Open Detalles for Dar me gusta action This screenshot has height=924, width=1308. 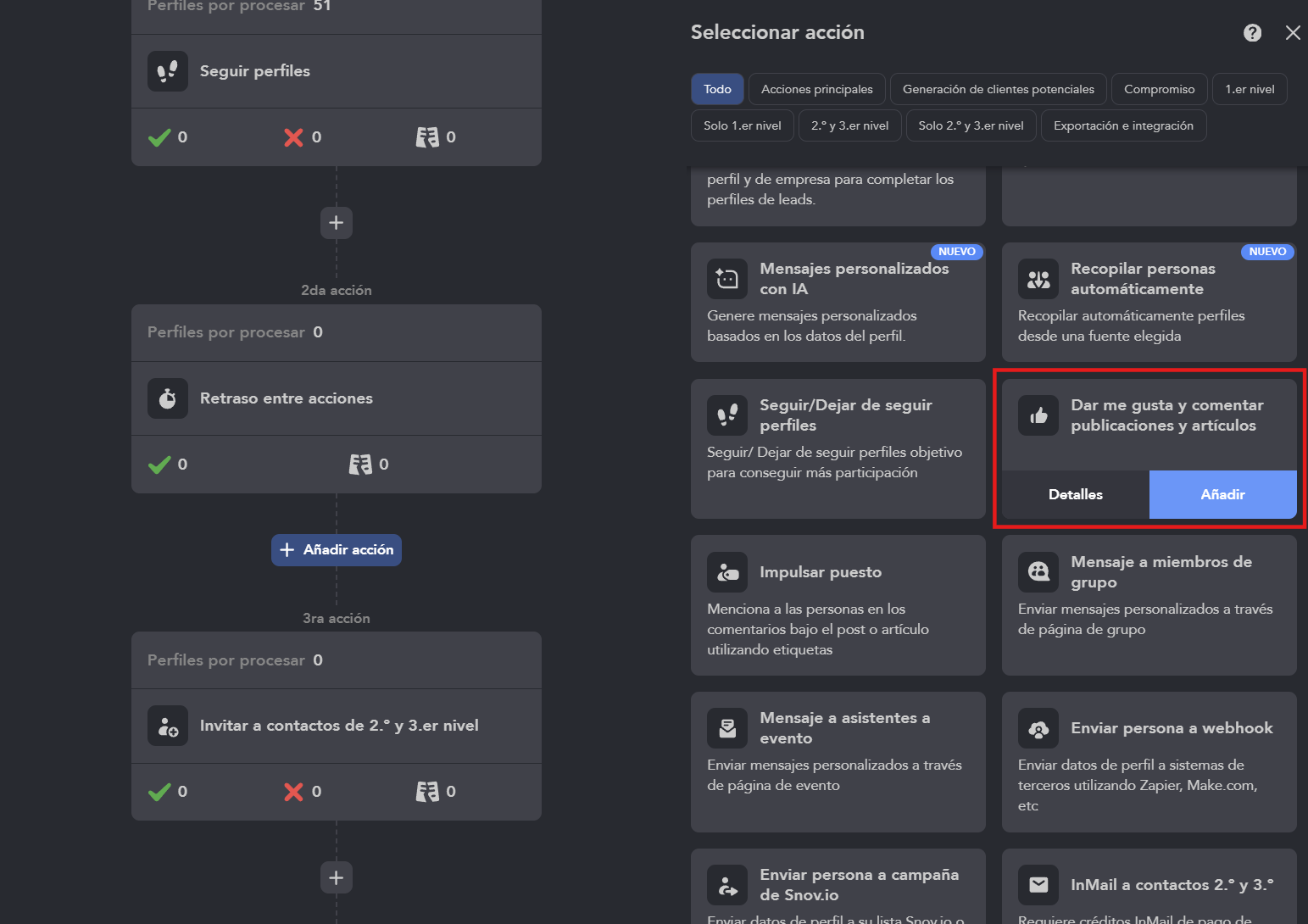1076,494
